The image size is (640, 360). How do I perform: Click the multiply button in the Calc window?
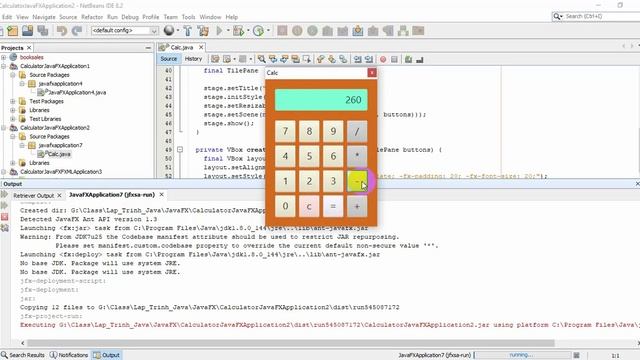(357, 156)
